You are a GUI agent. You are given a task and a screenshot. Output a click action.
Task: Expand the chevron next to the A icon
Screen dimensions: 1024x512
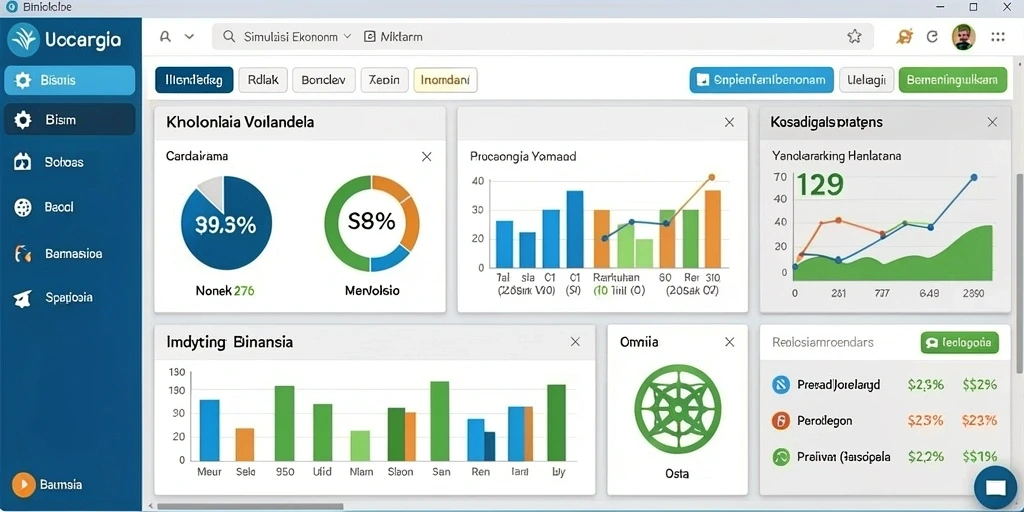click(x=189, y=37)
